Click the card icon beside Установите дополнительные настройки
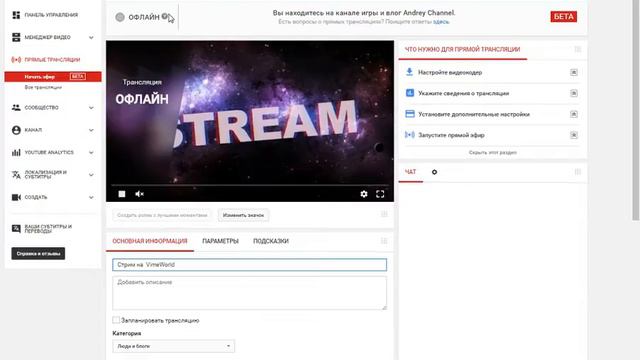 pos(409,114)
